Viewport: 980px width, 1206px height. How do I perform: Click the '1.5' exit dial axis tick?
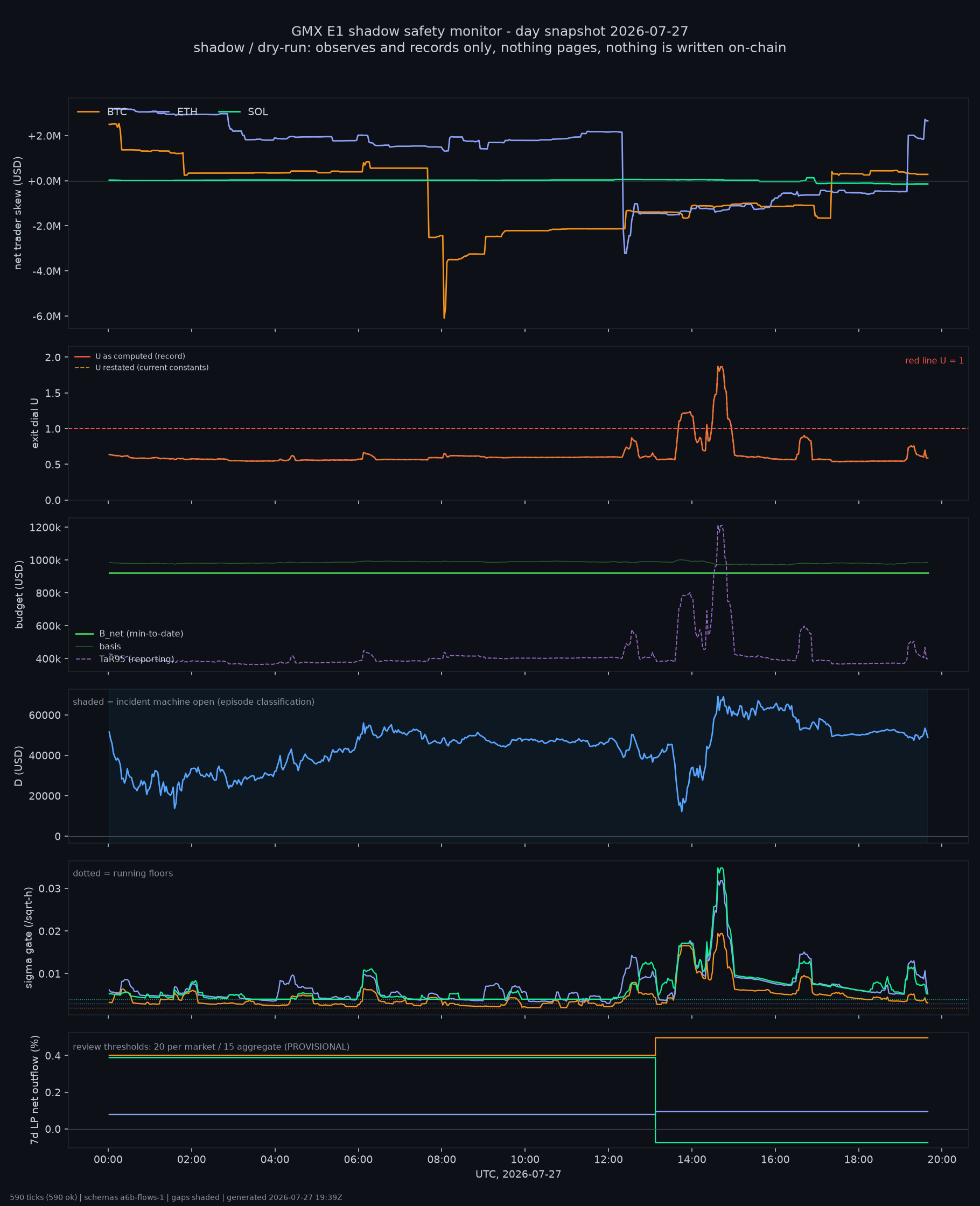(x=53, y=393)
